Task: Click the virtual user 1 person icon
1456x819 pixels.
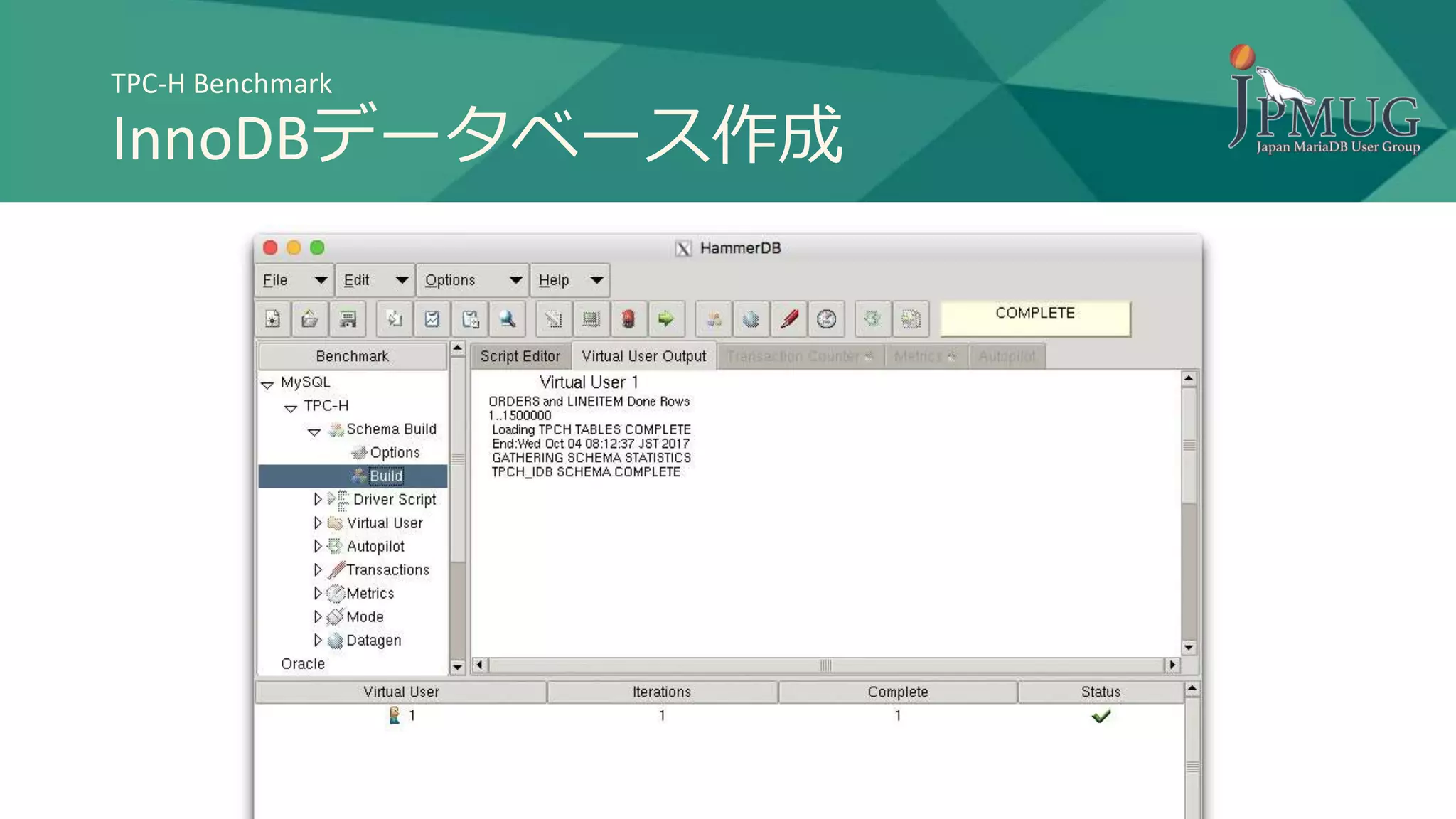Action: click(395, 715)
